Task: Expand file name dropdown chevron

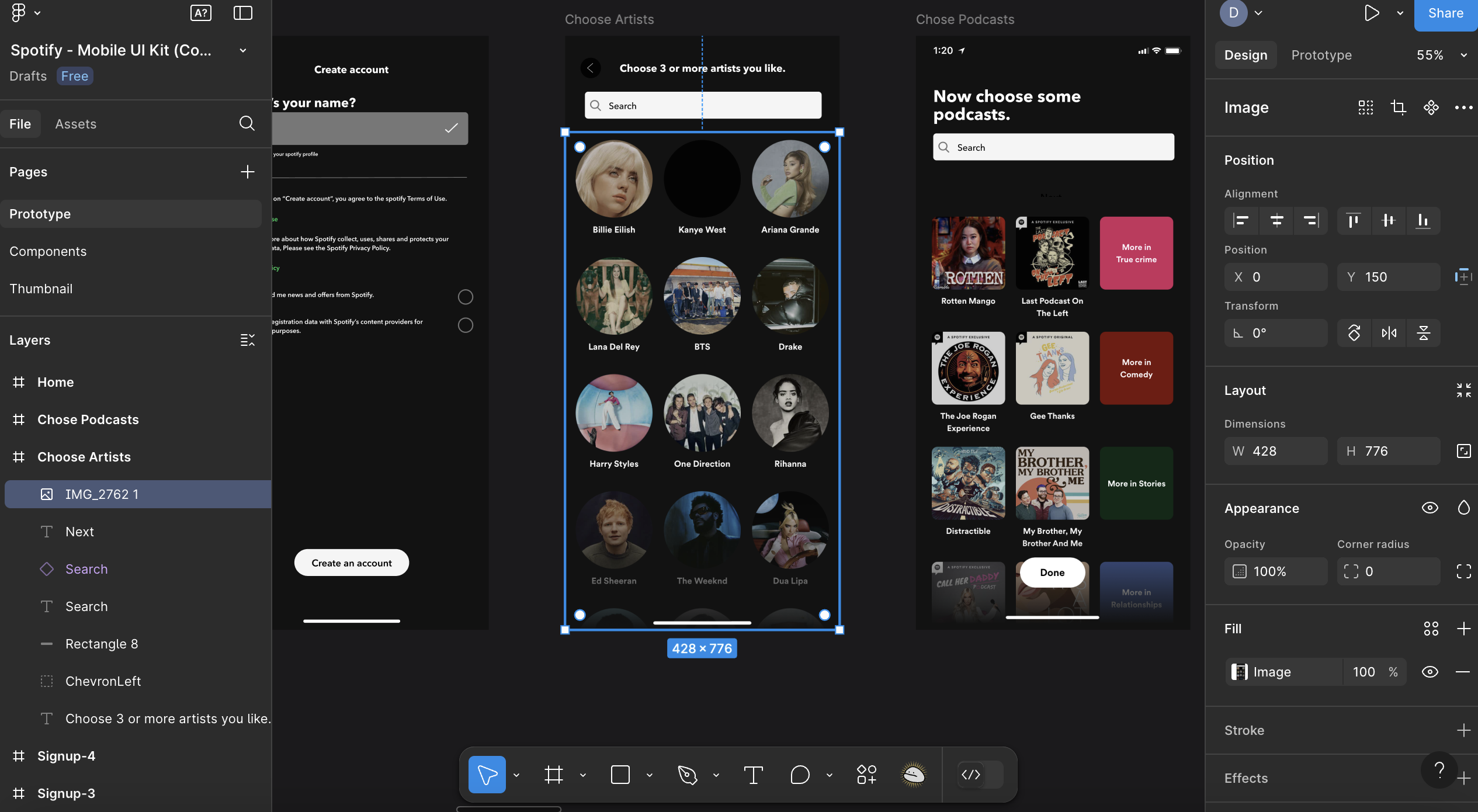Action: tap(243, 50)
